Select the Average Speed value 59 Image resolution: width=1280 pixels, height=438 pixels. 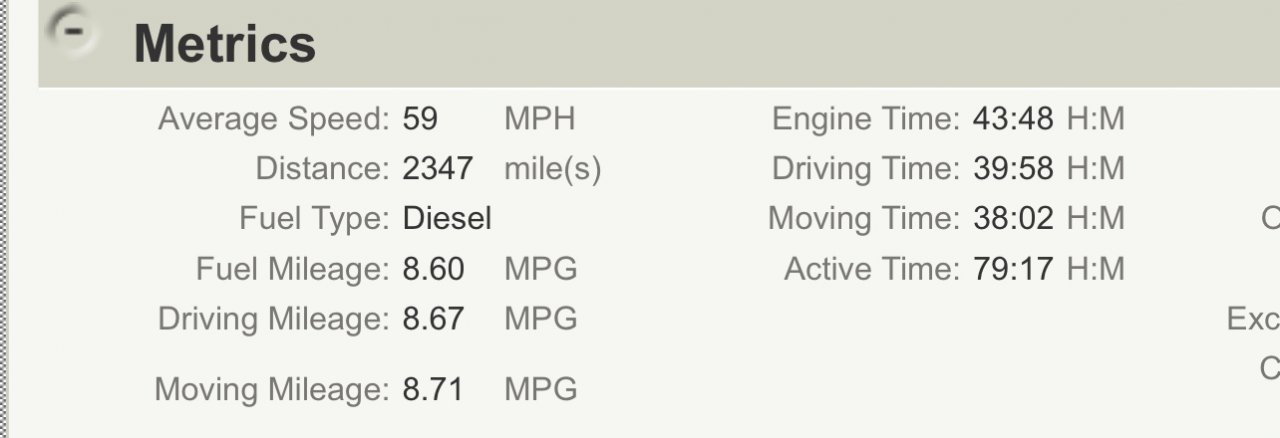(420, 120)
